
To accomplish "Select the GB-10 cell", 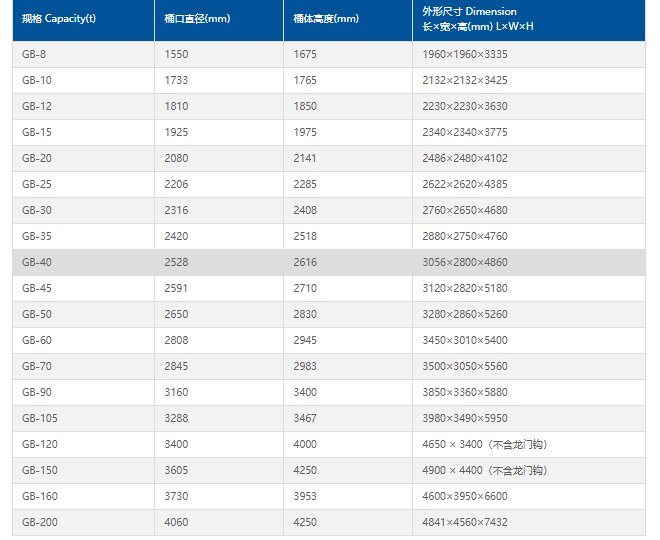I will pyautogui.click(x=83, y=80).
